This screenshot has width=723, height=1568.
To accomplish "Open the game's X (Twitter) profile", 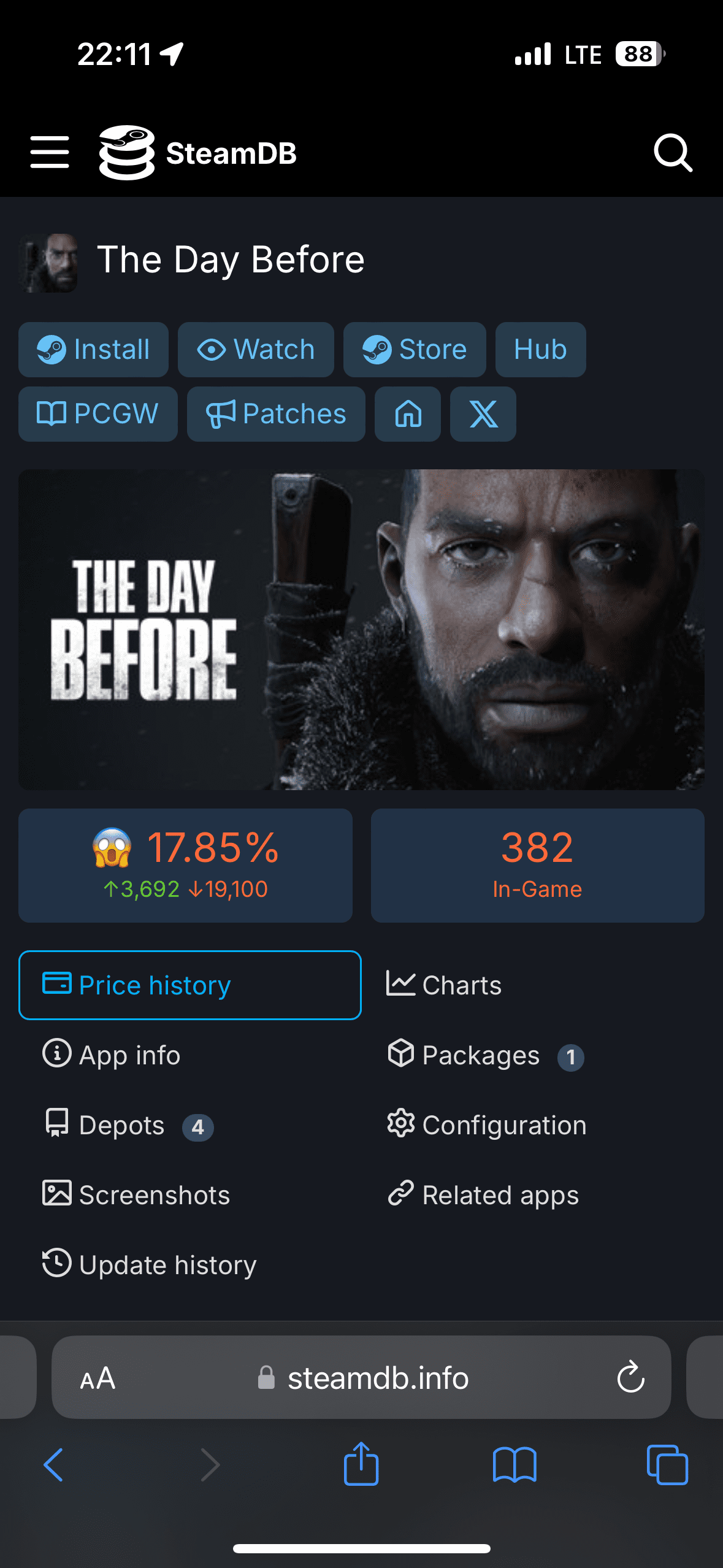I will tap(483, 414).
